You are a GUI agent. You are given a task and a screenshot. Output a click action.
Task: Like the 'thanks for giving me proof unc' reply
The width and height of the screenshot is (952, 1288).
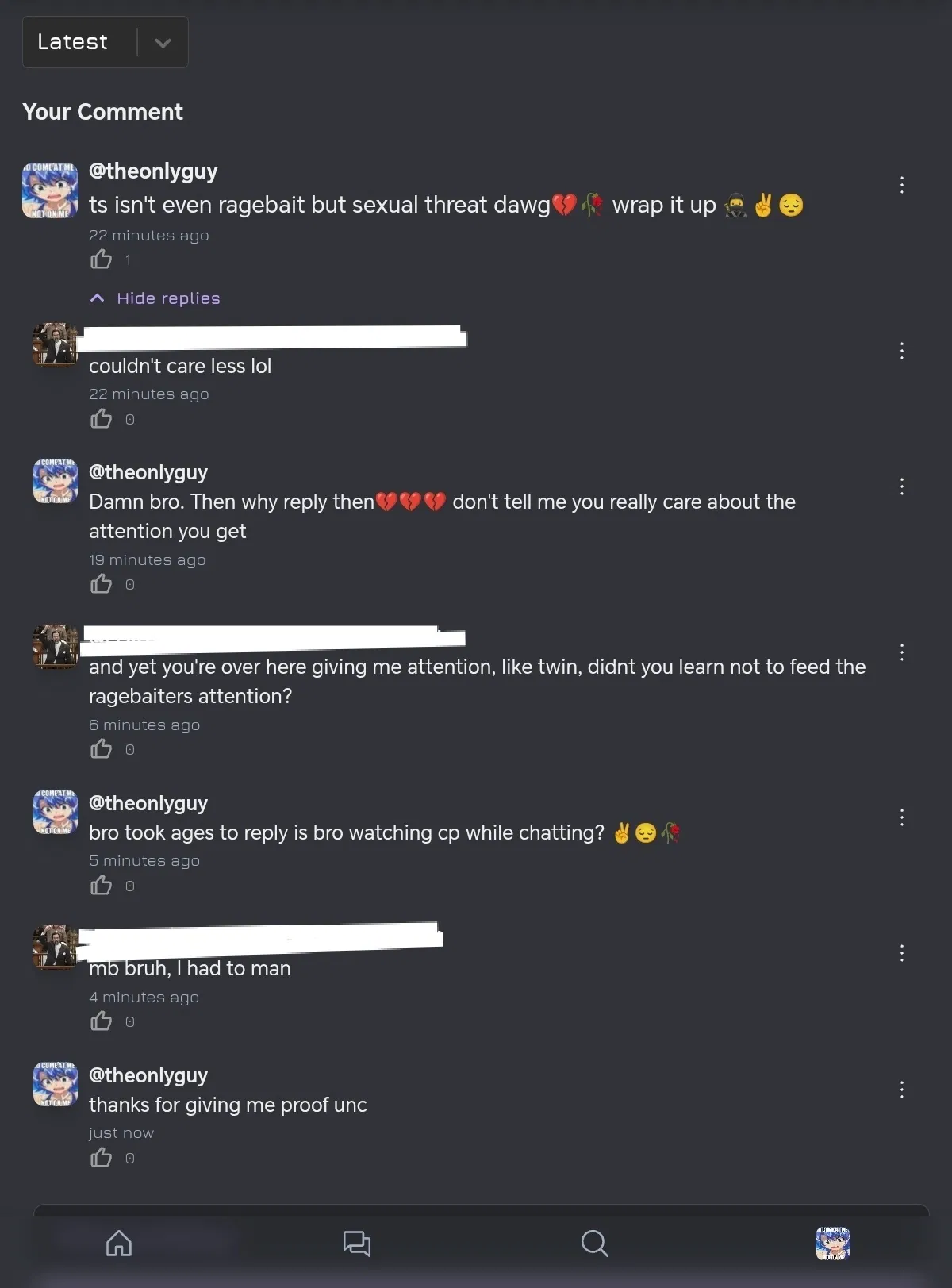coord(102,1158)
